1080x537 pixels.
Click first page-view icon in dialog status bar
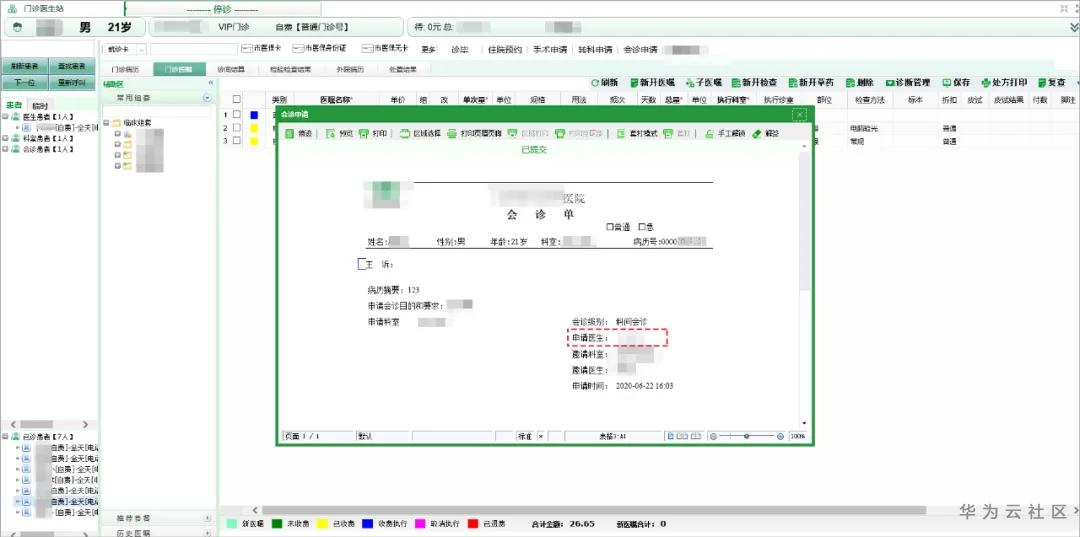(x=670, y=436)
